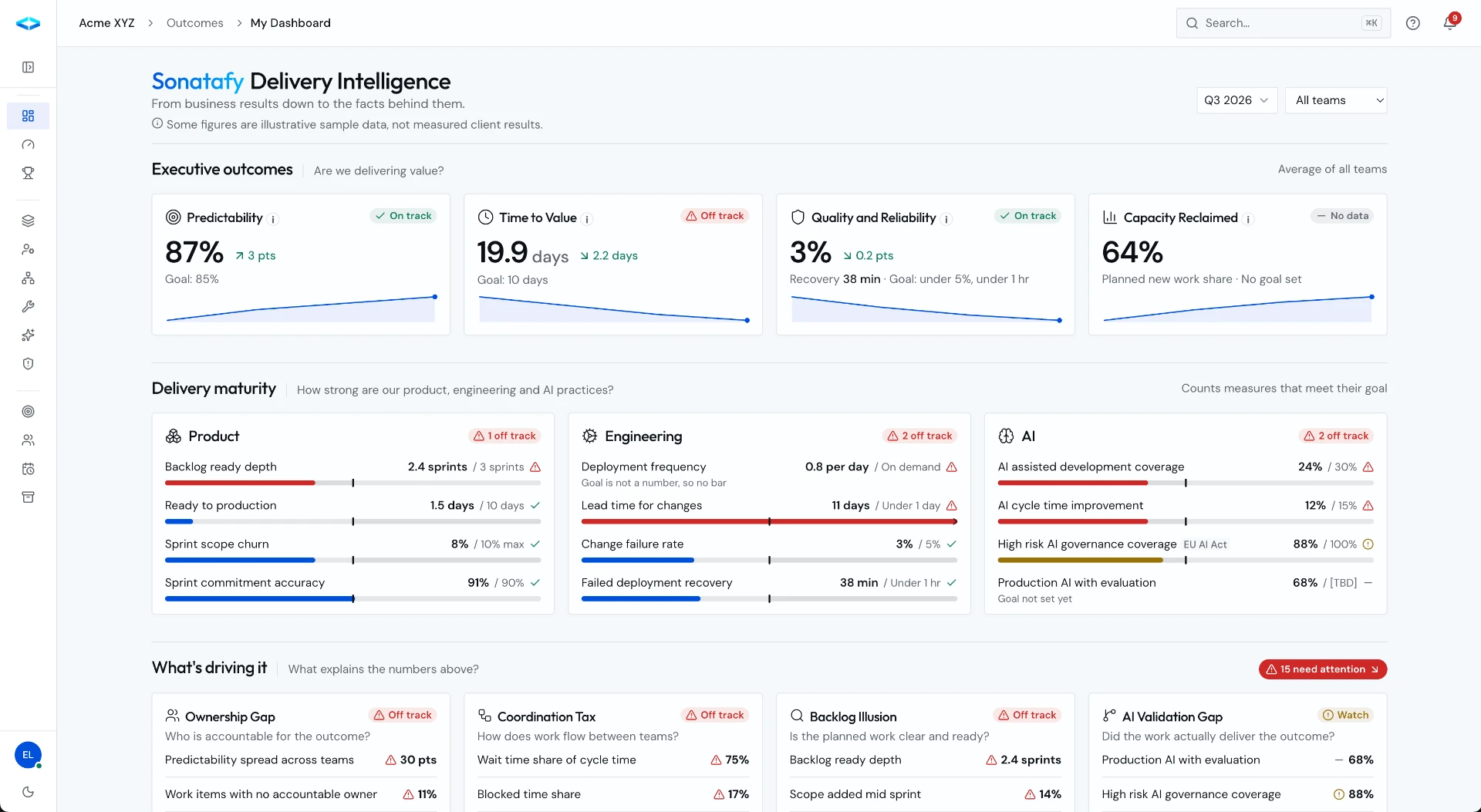1481x812 pixels.
Task: Toggle dark mode moon icon
Action: pyautogui.click(x=28, y=791)
